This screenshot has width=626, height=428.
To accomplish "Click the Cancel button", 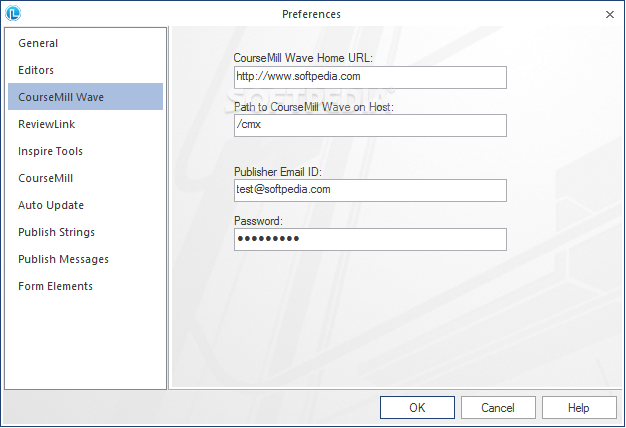I will tap(498, 408).
